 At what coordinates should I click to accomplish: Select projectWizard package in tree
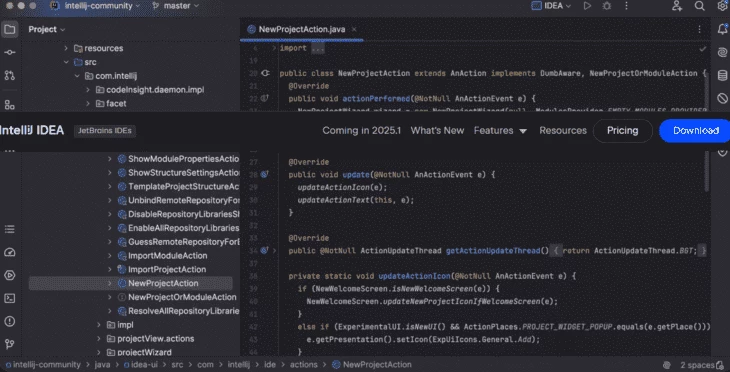[x=144, y=352]
